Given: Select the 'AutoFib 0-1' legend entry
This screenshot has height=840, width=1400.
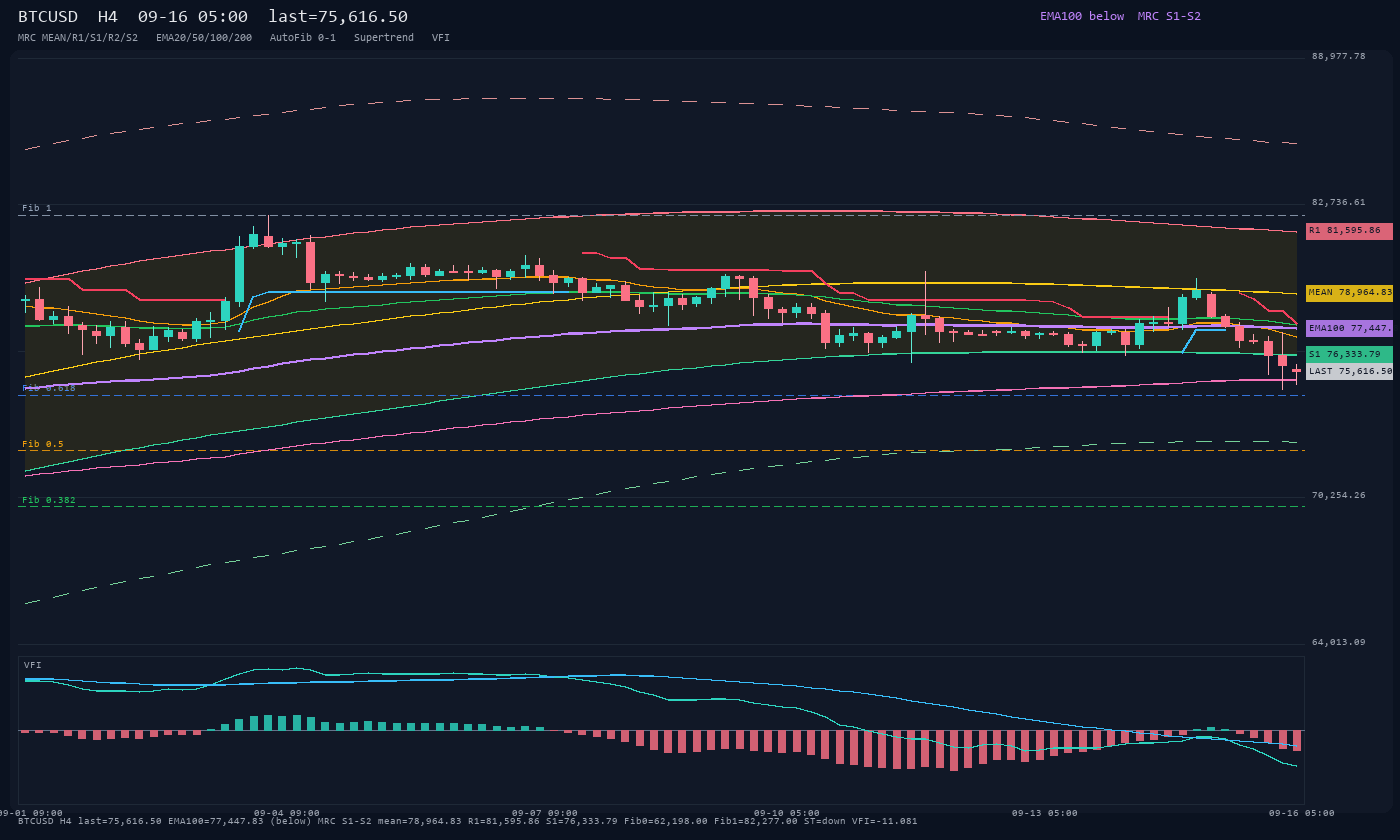Looking at the screenshot, I should [x=303, y=38].
